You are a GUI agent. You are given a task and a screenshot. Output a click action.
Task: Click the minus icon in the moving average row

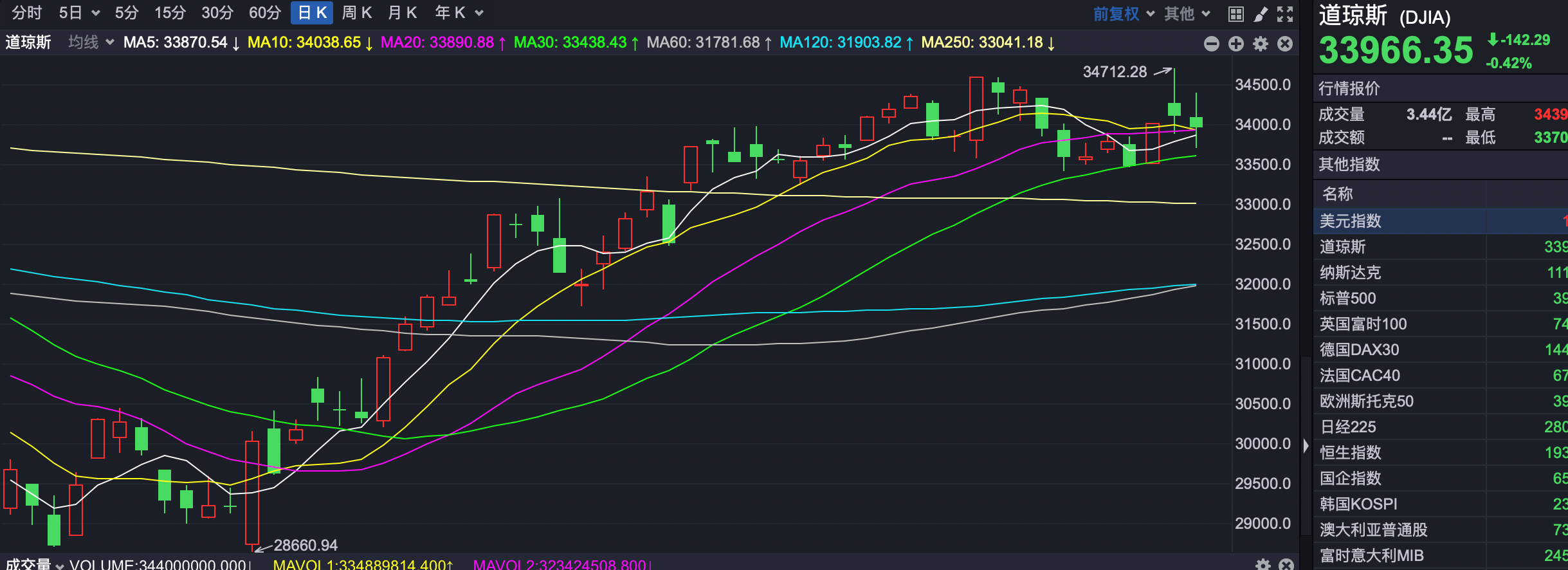(x=1212, y=44)
